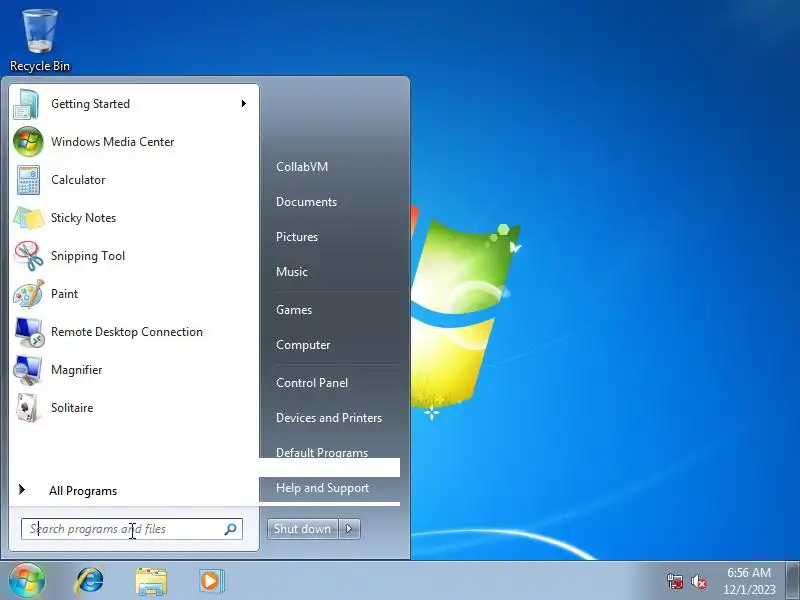Launch Windows Media Center from its icon

[x=28, y=142]
